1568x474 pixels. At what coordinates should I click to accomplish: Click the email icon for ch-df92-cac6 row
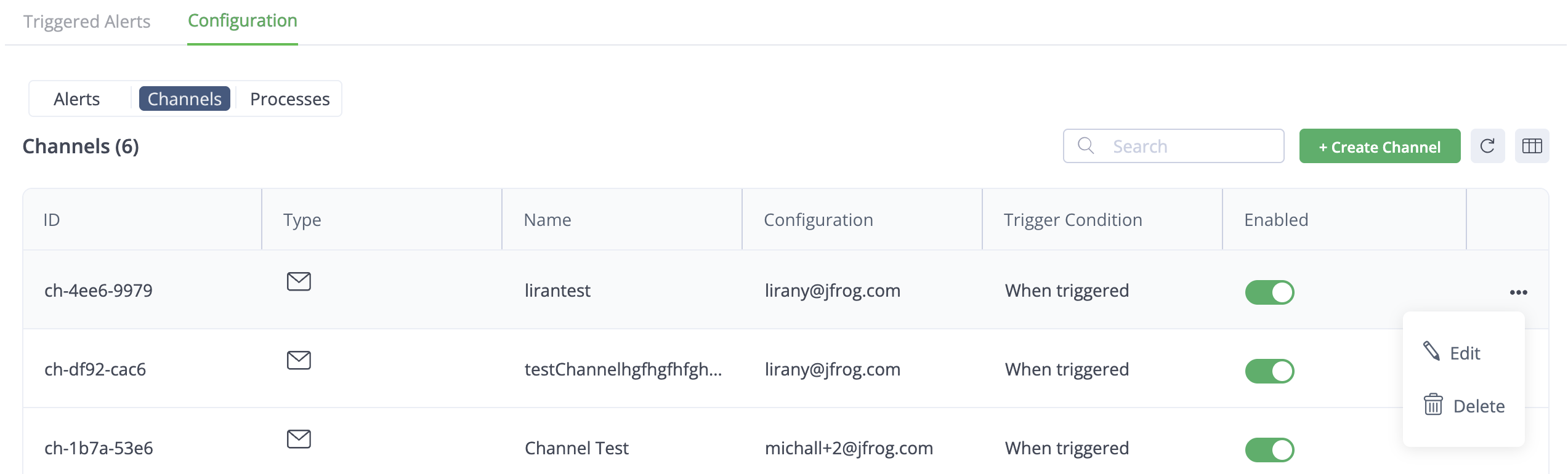(x=299, y=360)
